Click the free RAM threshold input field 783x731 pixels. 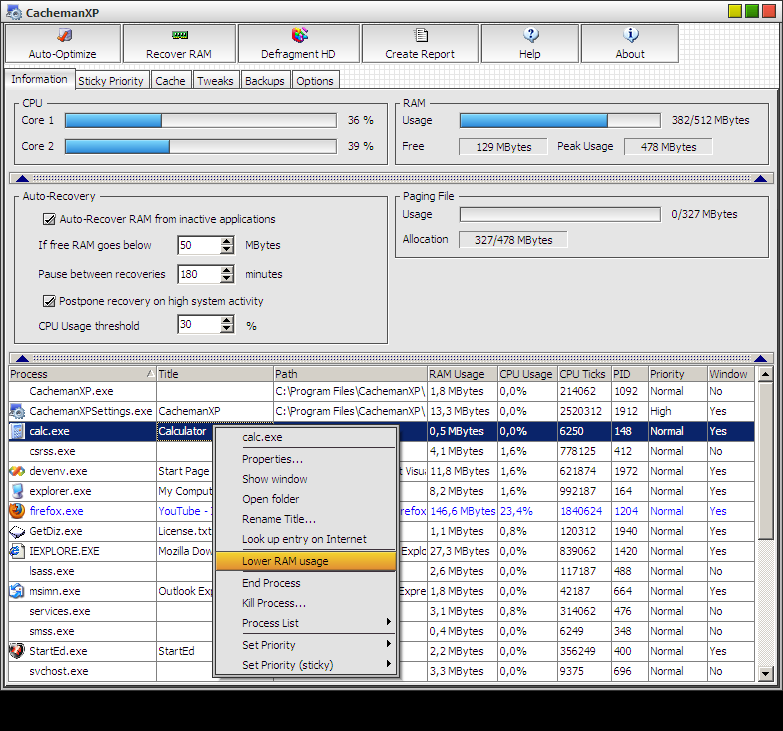point(199,245)
